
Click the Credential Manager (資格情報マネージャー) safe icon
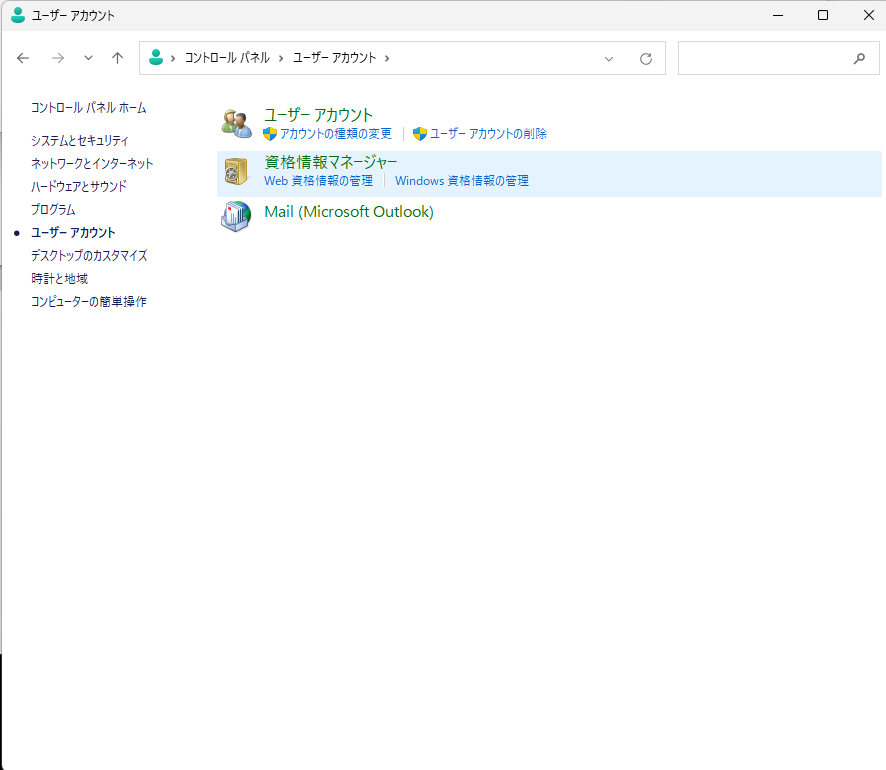[x=236, y=171]
